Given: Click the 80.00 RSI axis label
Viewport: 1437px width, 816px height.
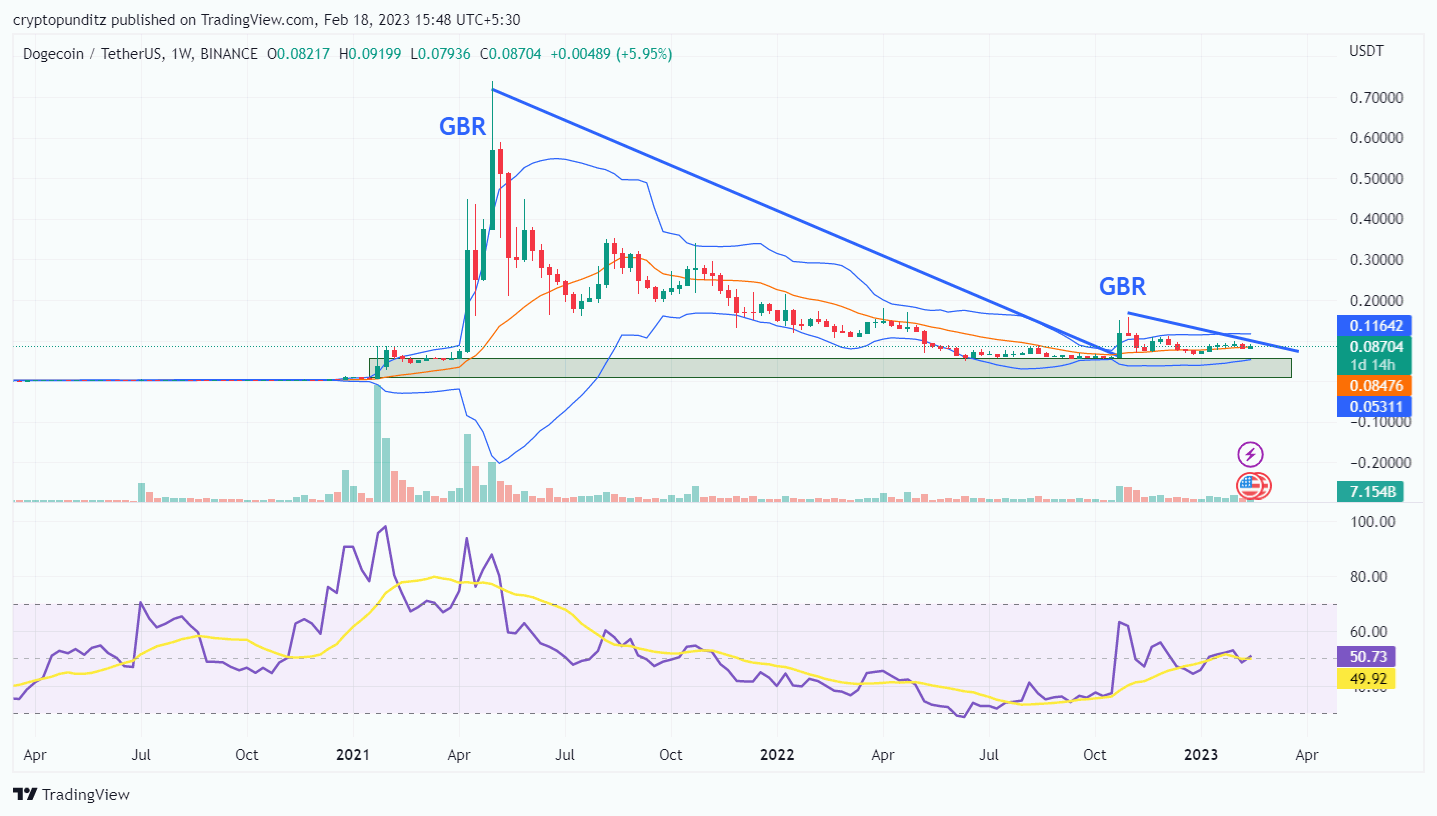Looking at the screenshot, I should click(1368, 577).
